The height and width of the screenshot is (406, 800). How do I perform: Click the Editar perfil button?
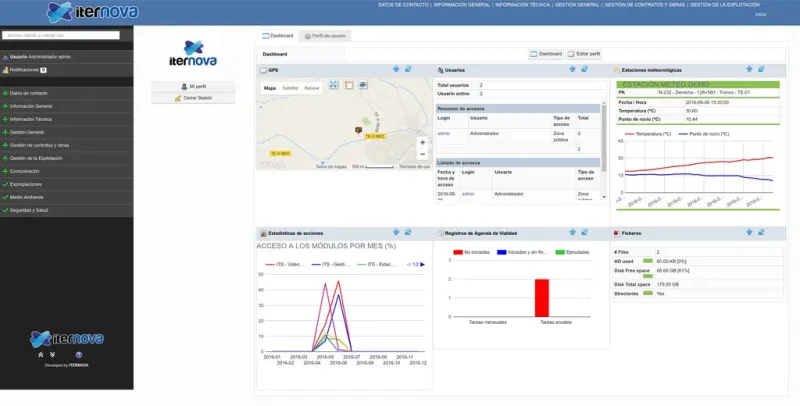[x=584, y=54]
